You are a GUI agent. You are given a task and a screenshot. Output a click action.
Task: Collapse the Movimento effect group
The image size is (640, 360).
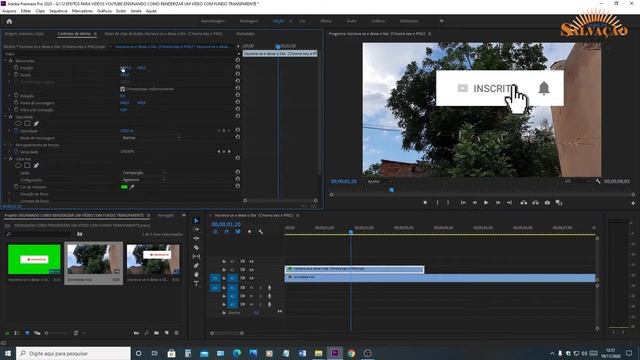[x=5, y=61]
